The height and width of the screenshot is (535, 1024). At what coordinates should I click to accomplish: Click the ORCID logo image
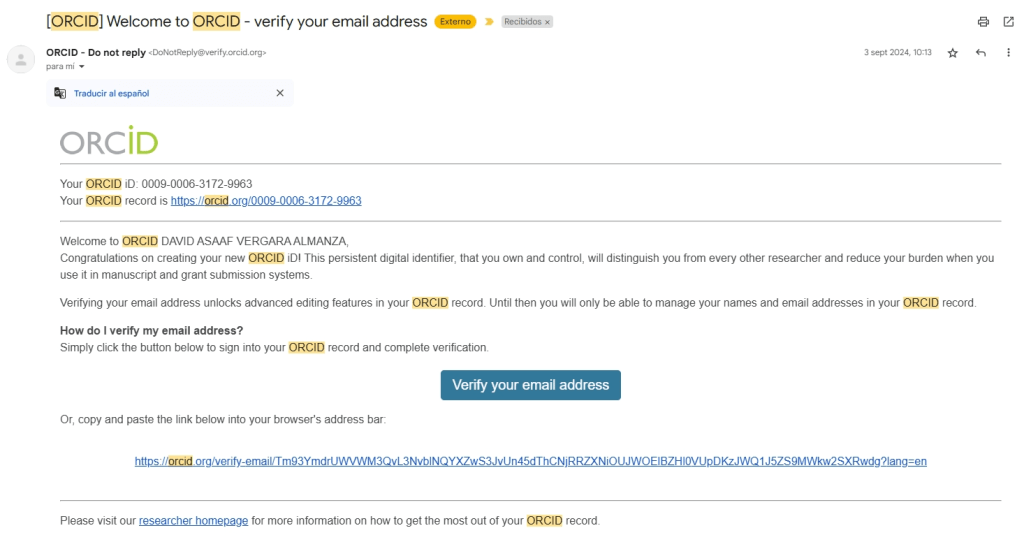108,141
